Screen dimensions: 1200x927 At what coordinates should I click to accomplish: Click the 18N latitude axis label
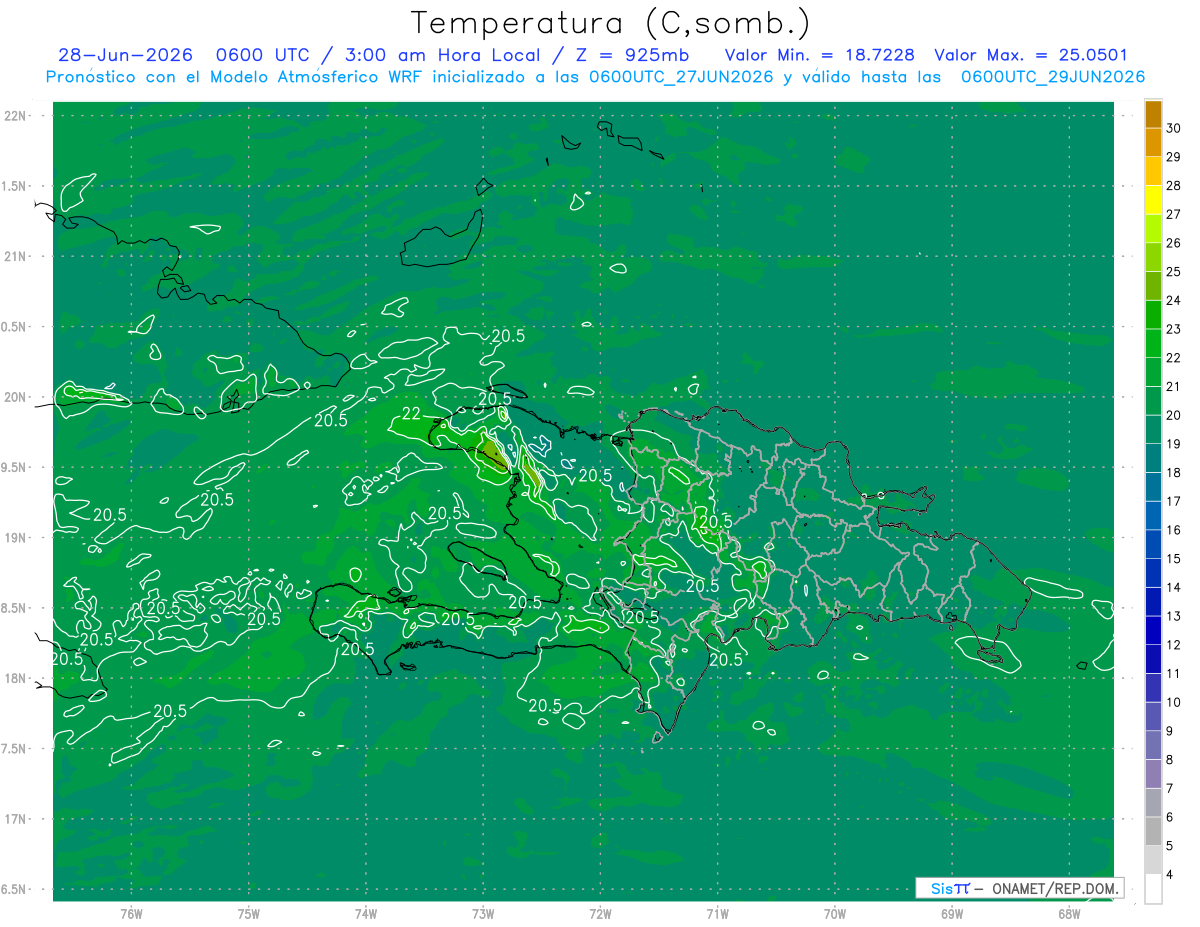tap(16, 678)
